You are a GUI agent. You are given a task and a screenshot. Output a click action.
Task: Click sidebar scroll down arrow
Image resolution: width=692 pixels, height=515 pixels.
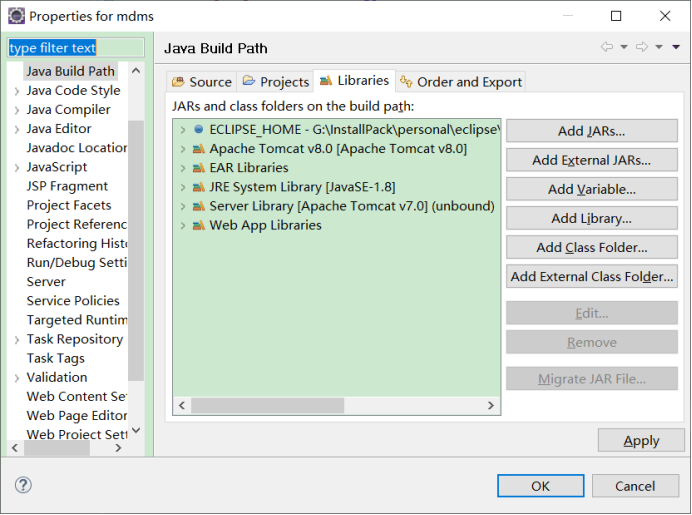136,430
